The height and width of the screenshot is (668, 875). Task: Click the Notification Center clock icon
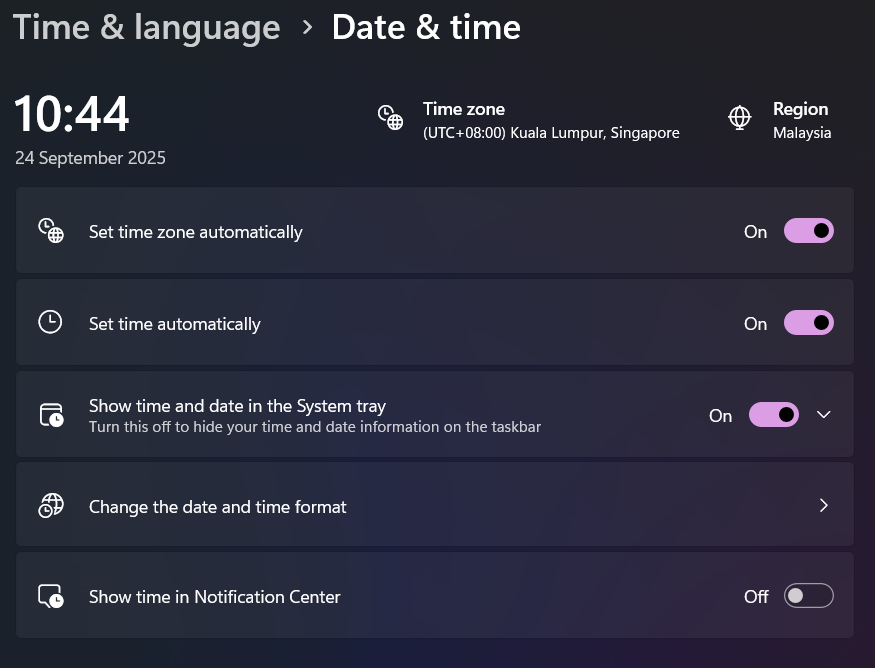(x=50, y=595)
